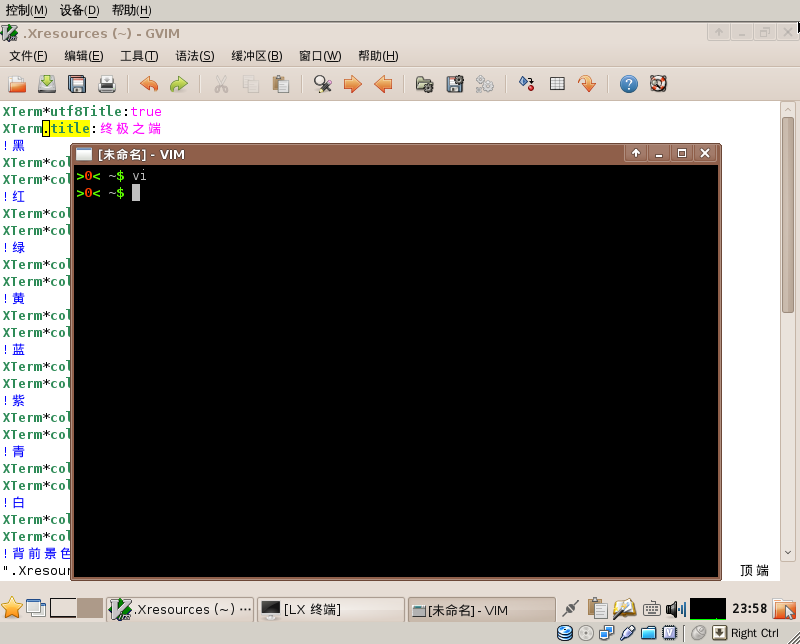Click the host key arrow icon beside Right Ctrl

(719, 633)
